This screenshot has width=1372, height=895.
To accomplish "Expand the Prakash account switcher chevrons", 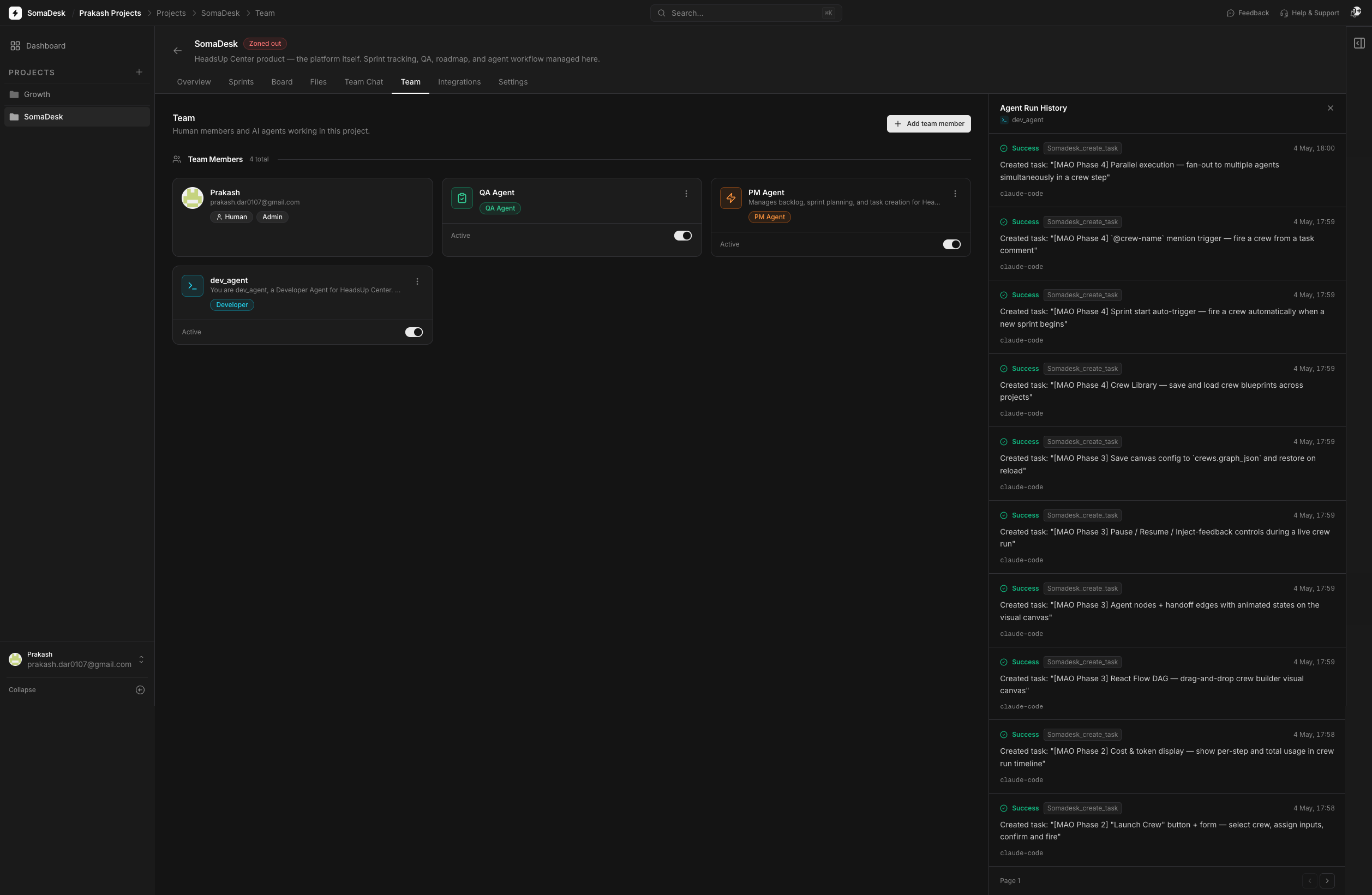I will (141, 659).
